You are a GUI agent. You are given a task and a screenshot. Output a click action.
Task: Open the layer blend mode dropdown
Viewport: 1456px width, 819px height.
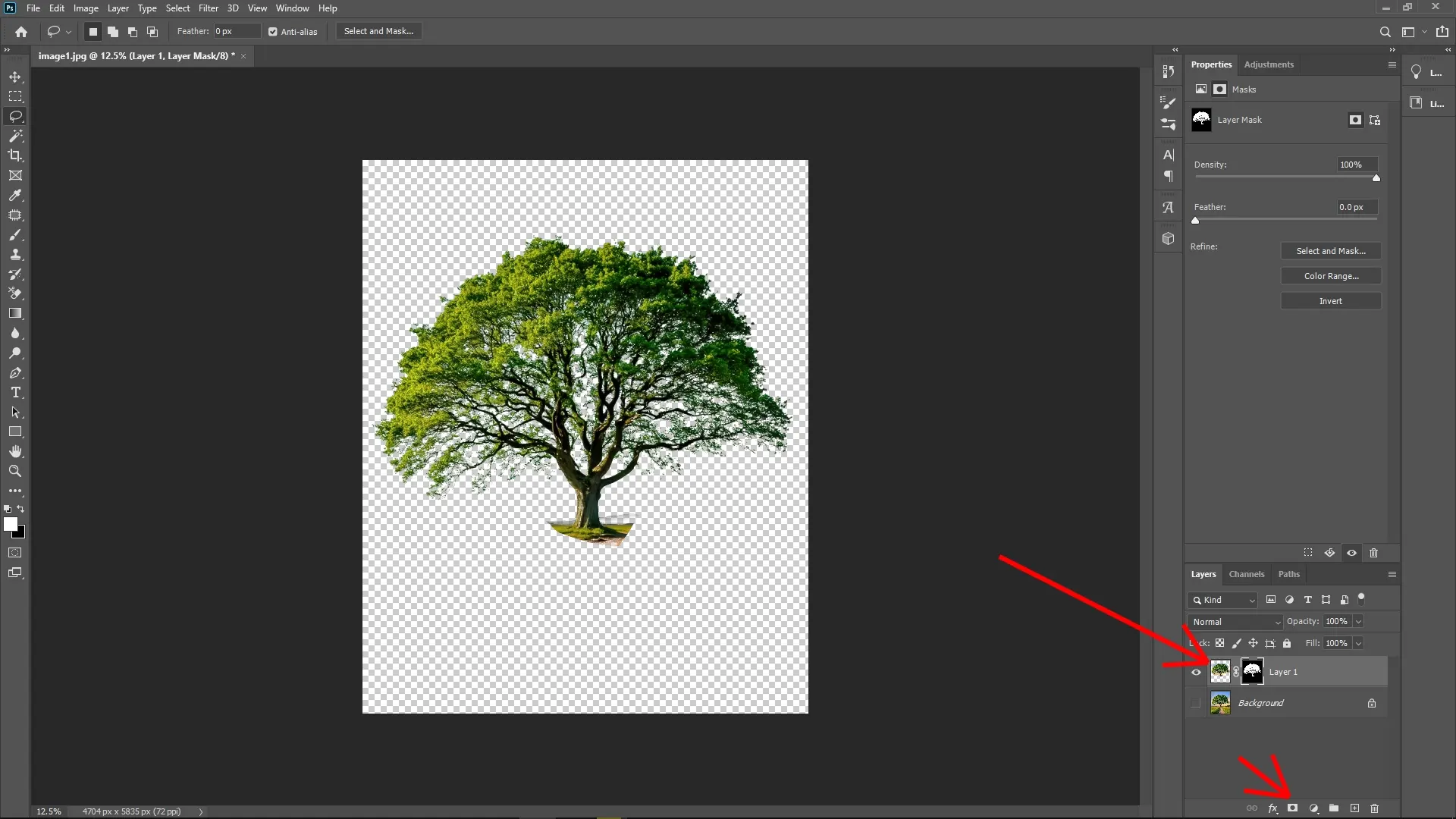click(x=1235, y=621)
